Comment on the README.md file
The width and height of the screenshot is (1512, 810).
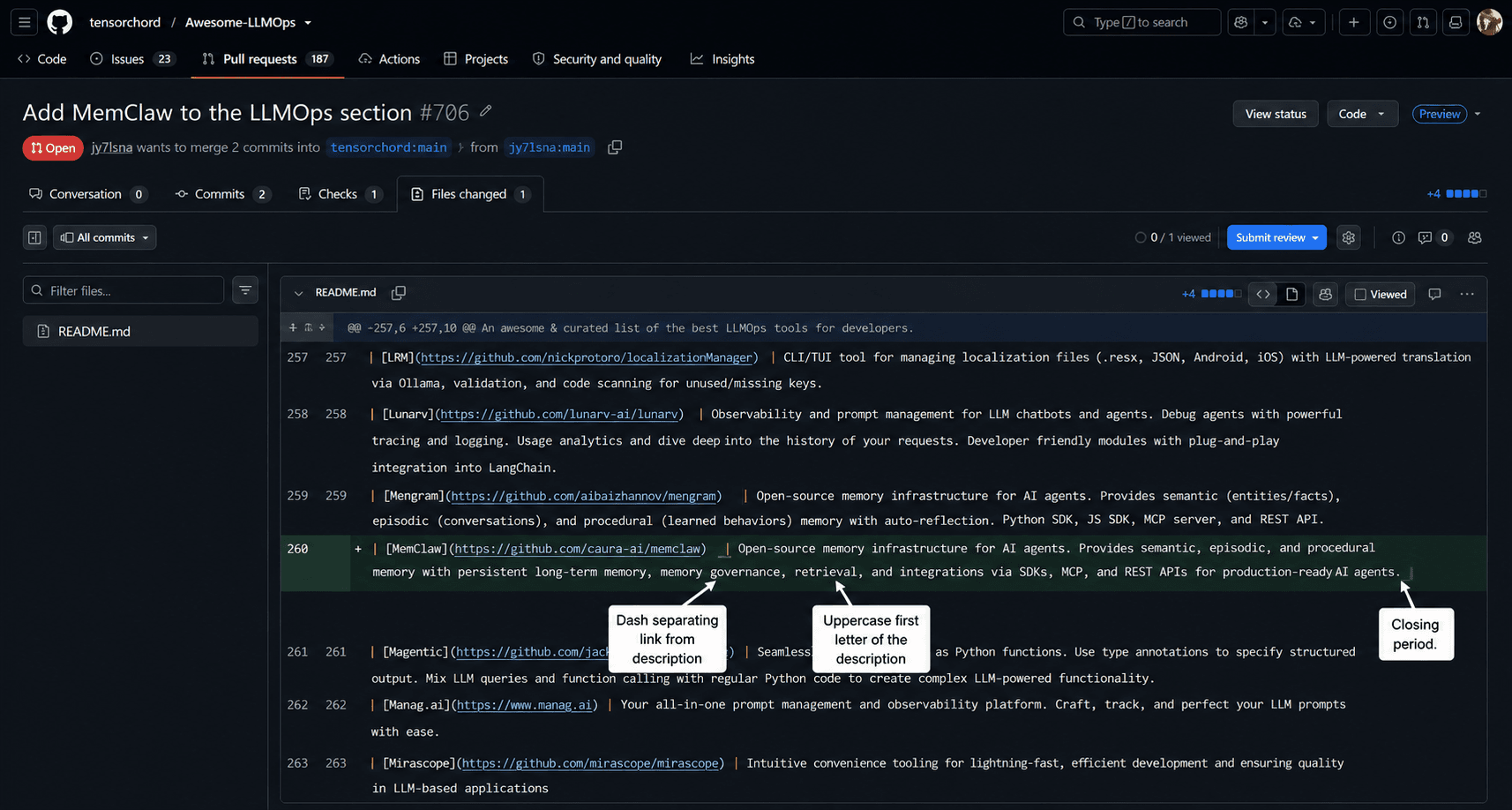click(1434, 294)
